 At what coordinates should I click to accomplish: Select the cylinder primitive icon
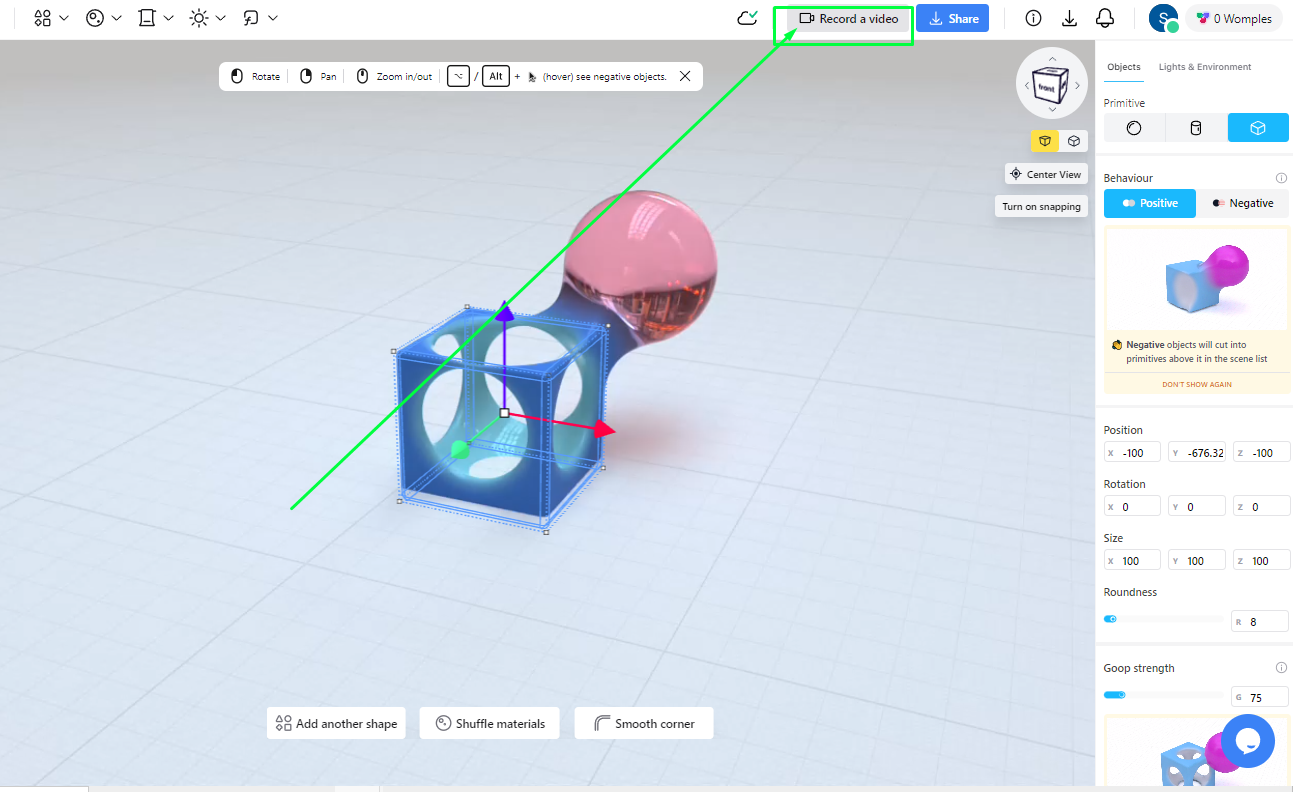coord(1196,128)
